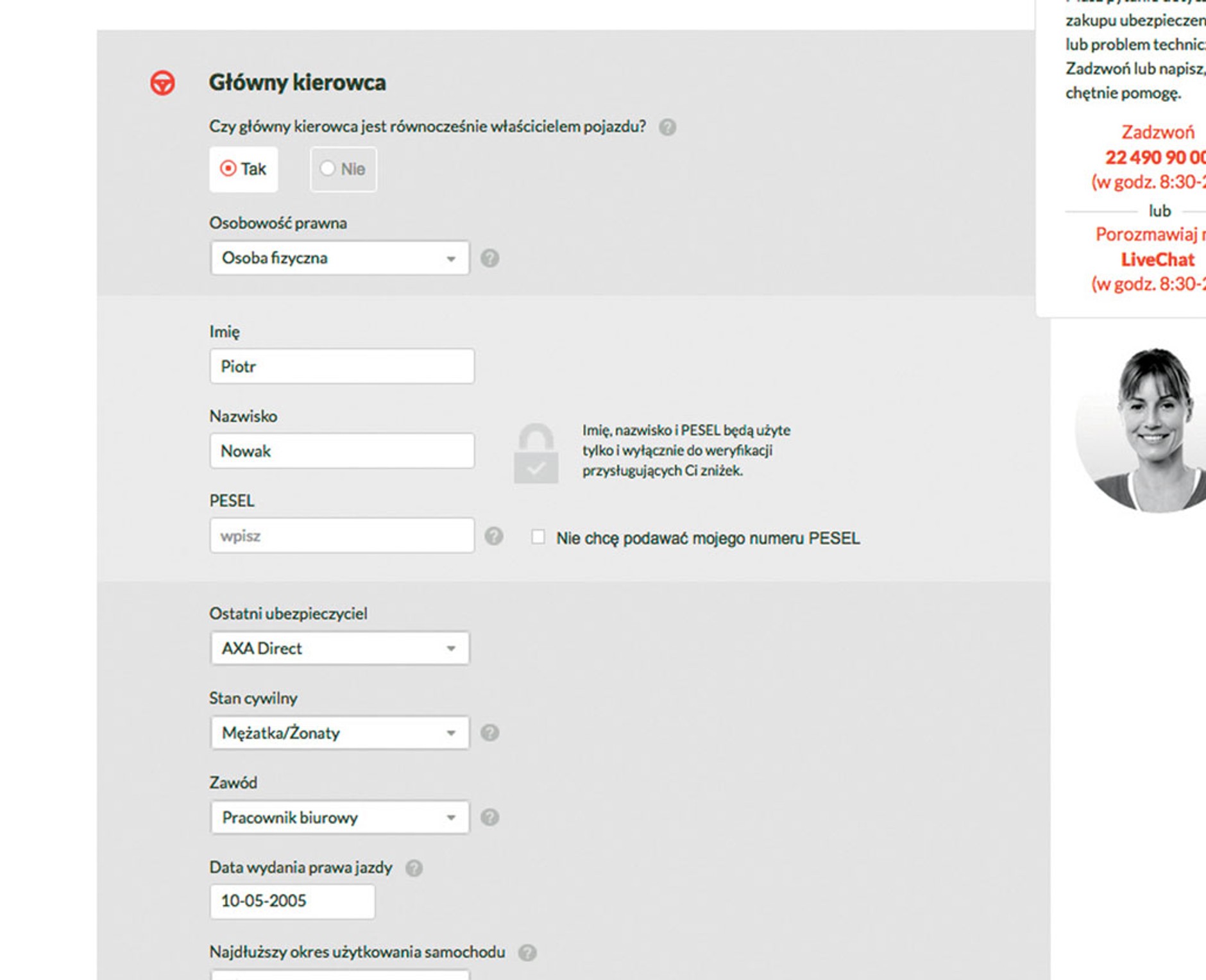Click the red steering wheel icon
The image size is (1206, 980).
tap(162, 83)
